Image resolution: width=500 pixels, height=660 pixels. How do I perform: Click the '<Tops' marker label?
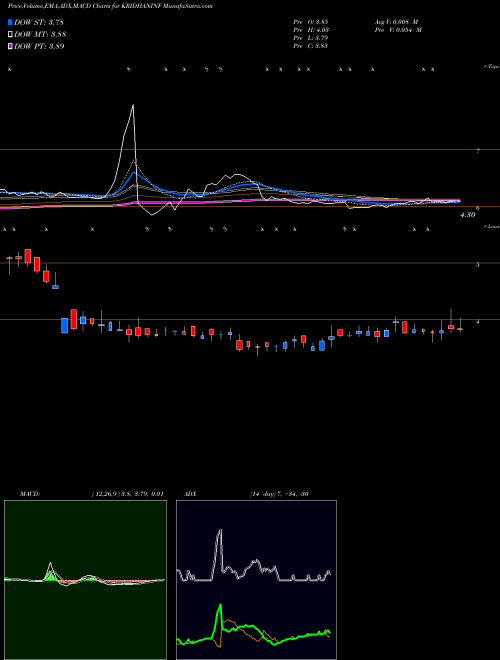pyautogui.click(x=491, y=67)
